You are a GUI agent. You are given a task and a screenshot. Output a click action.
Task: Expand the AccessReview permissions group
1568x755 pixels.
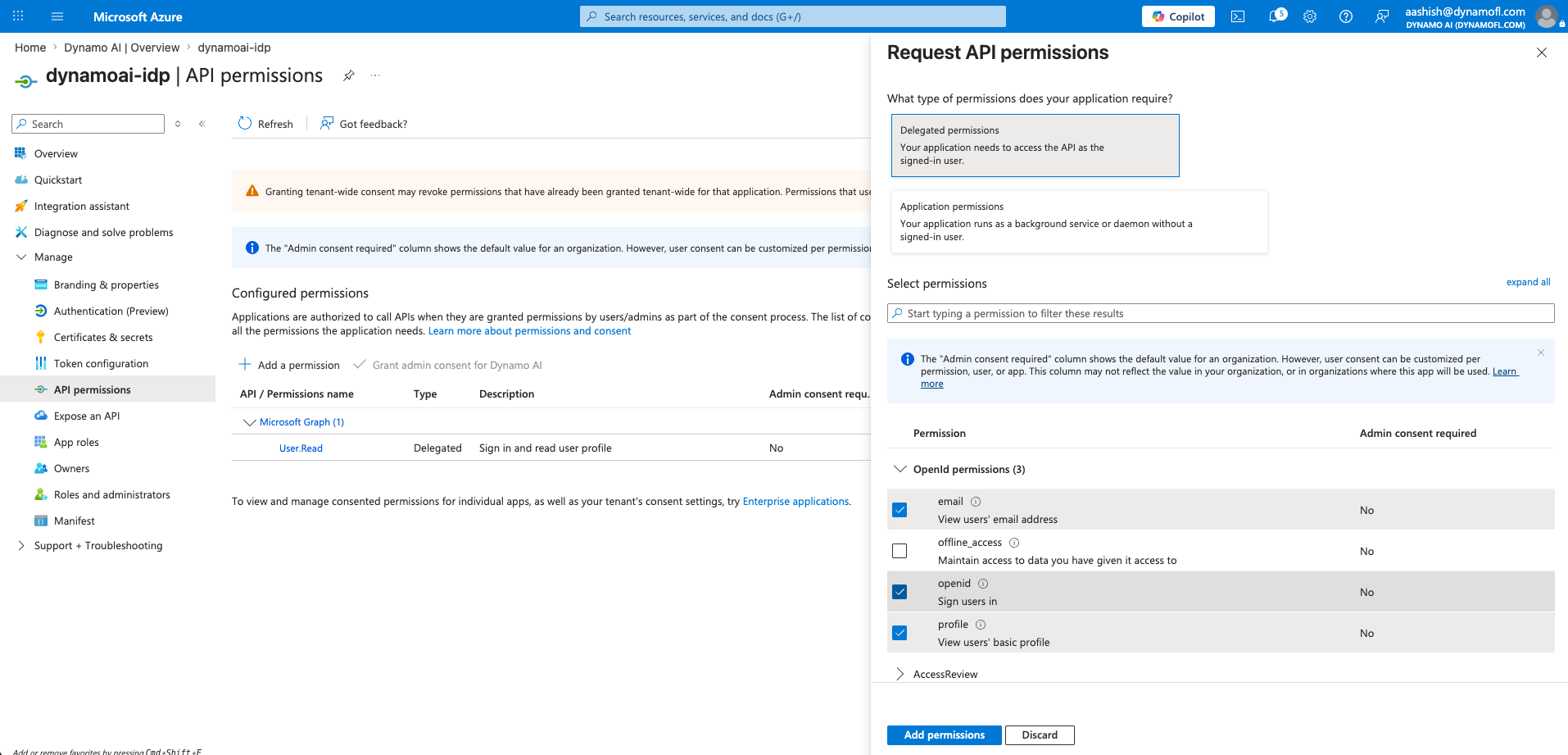[x=900, y=674]
